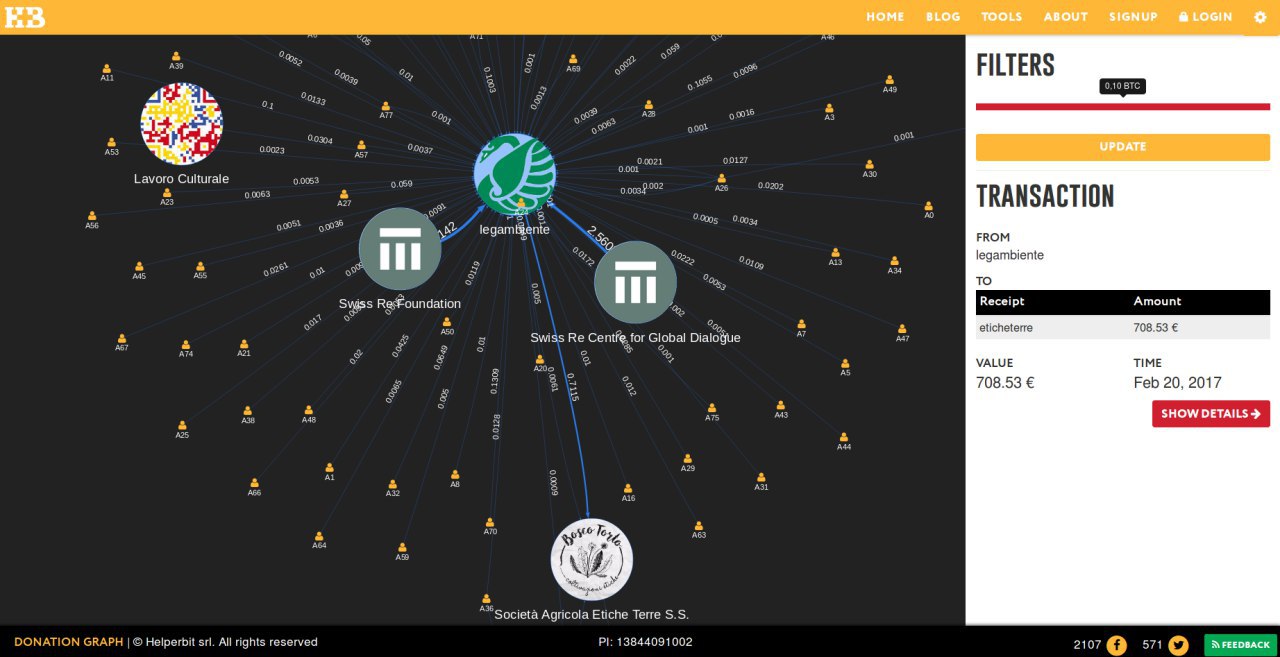Viewport: 1280px width, 657px height.
Task: Select the Lavoro Culturale node
Action: [x=181, y=123]
